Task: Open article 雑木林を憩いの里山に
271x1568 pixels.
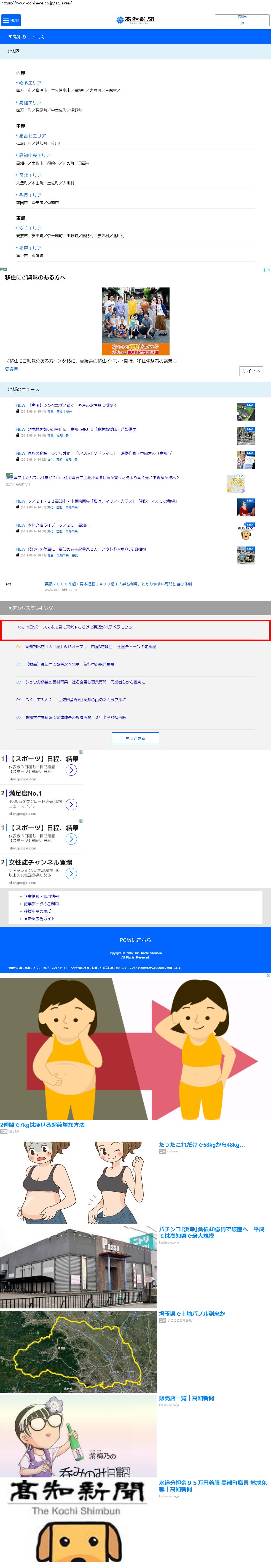Action: point(82,429)
